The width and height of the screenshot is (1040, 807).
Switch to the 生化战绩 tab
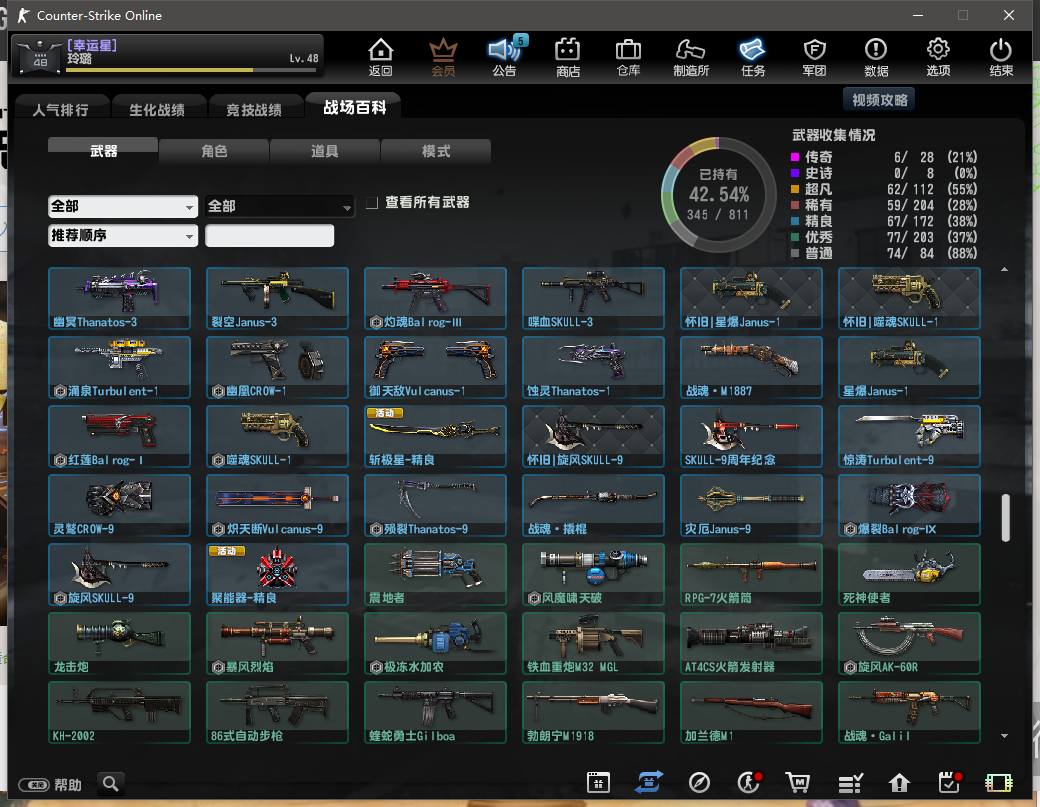[x=157, y=109]
